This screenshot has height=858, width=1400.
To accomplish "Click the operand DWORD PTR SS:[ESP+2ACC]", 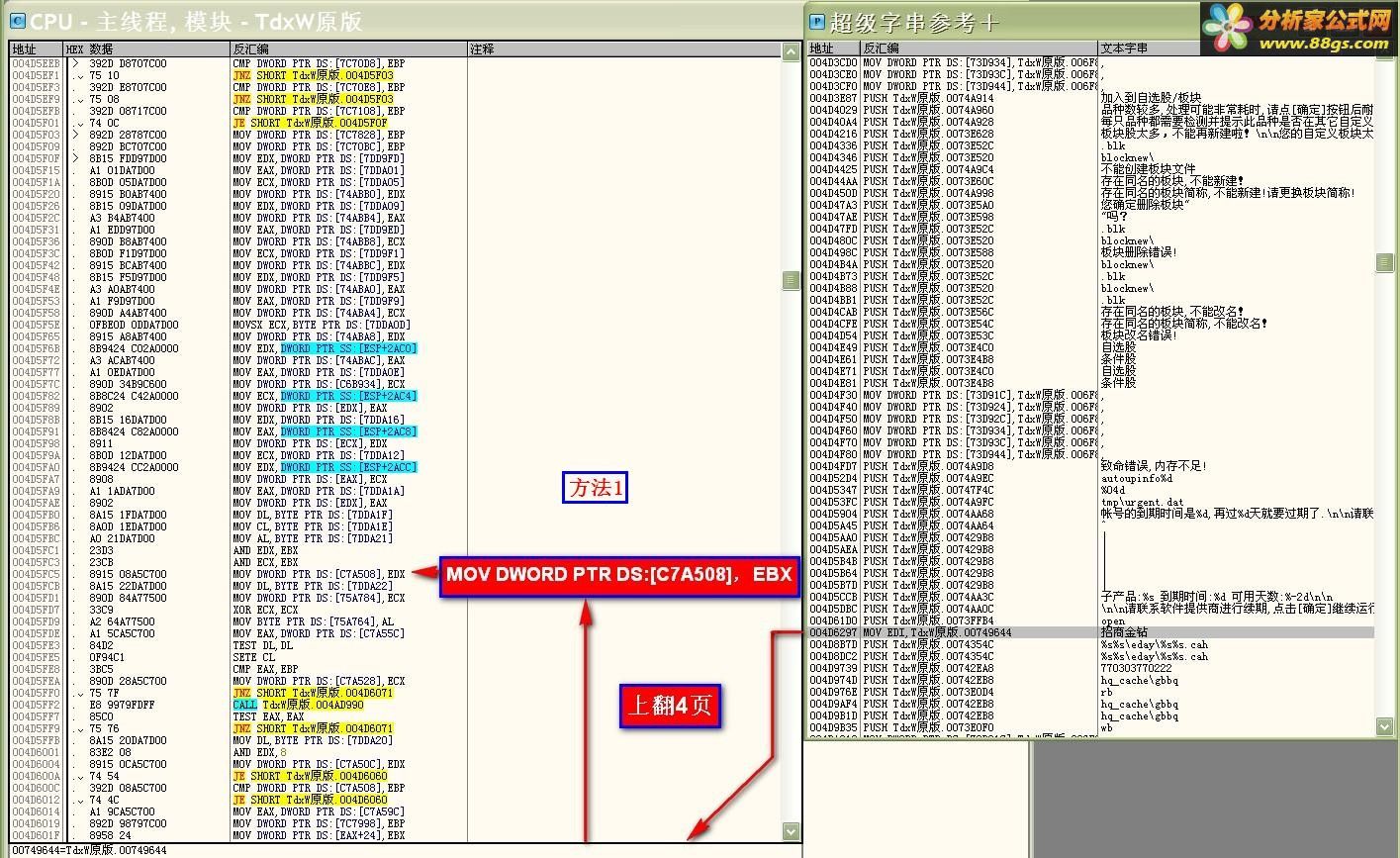I will tap(348, 467).
